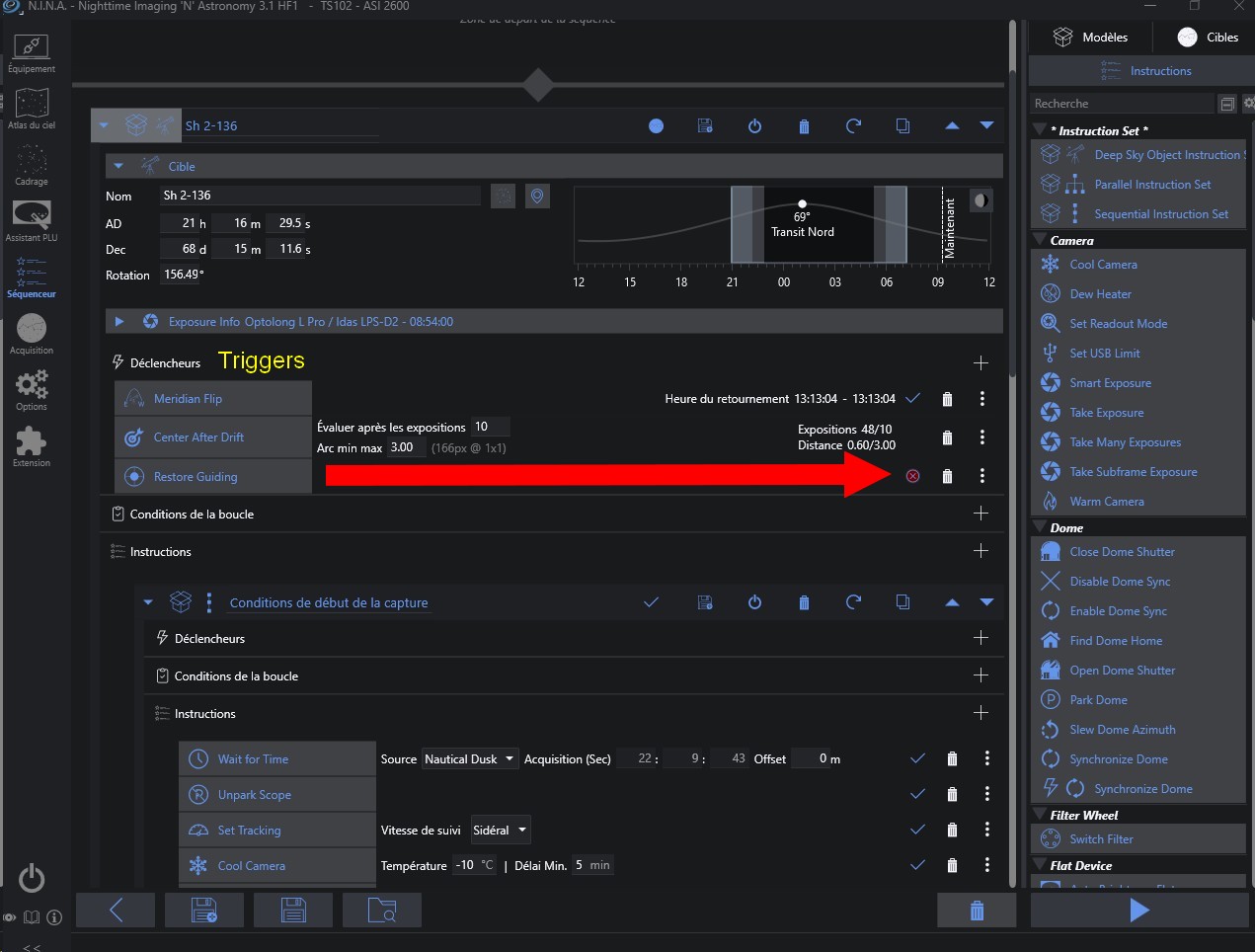
Task: Toggle the Wait for Time status checkmark
Action: (917, 758)
